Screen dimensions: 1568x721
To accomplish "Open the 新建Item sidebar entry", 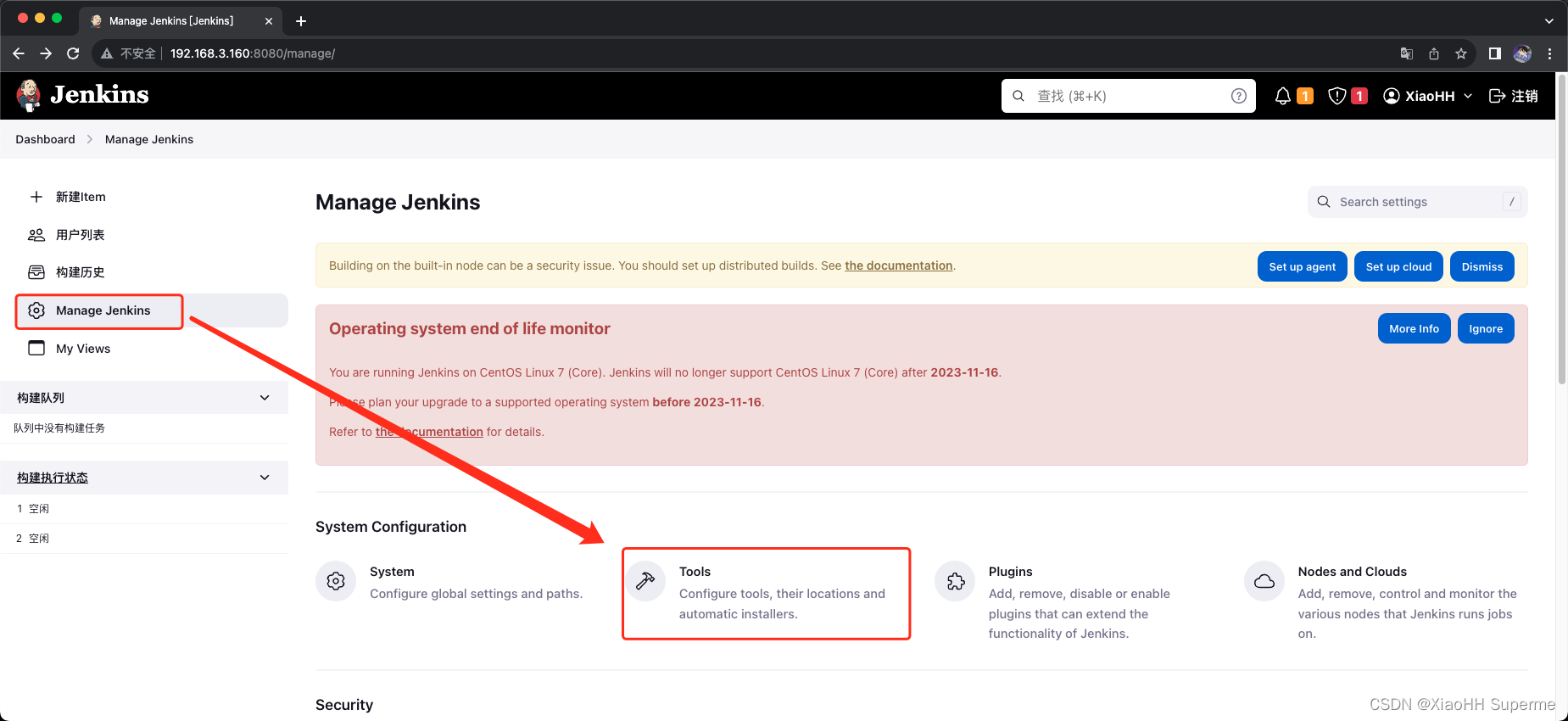I will (152, 197).
